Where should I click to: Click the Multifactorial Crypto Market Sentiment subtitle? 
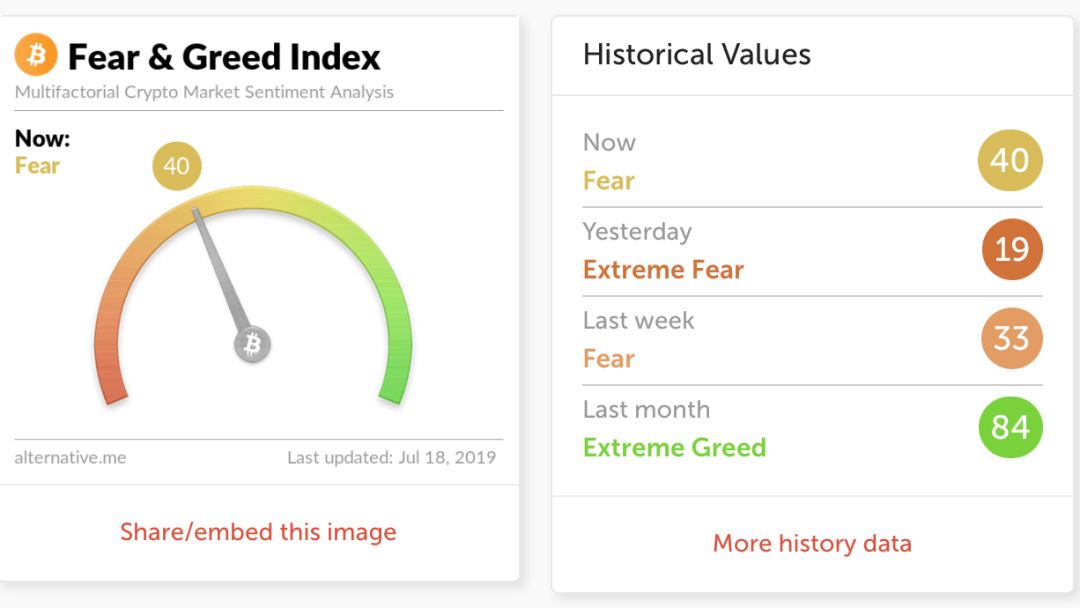click(204, 92)
